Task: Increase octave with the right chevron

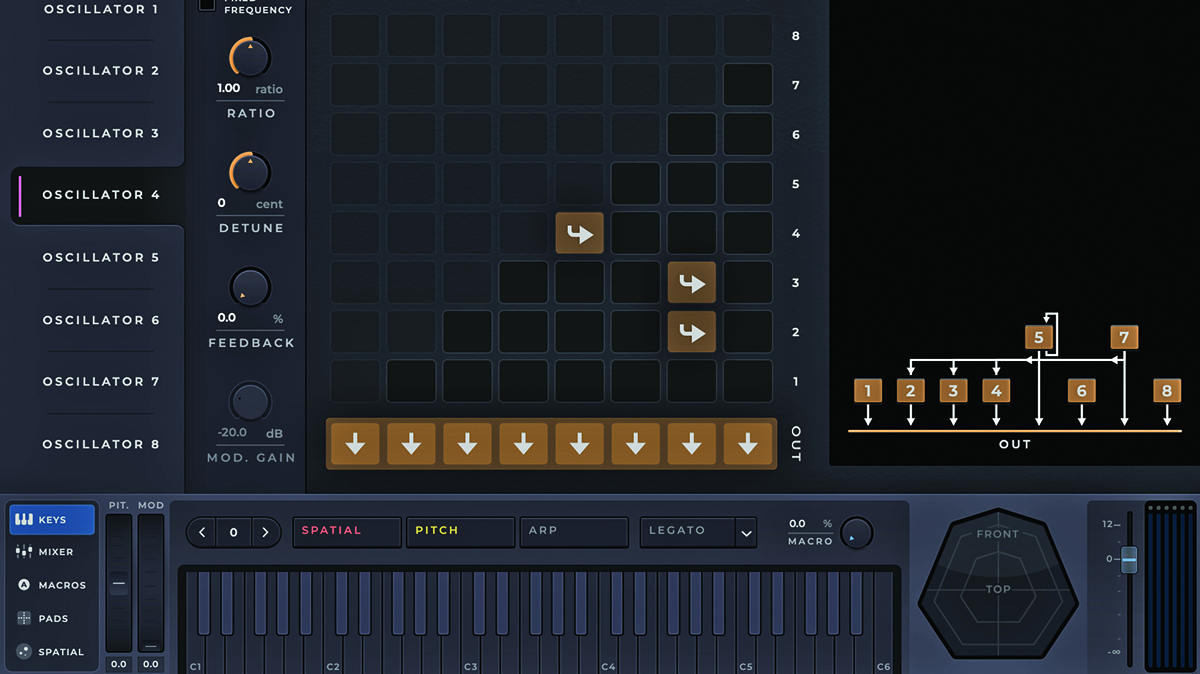Action: (x=265, y=533)
